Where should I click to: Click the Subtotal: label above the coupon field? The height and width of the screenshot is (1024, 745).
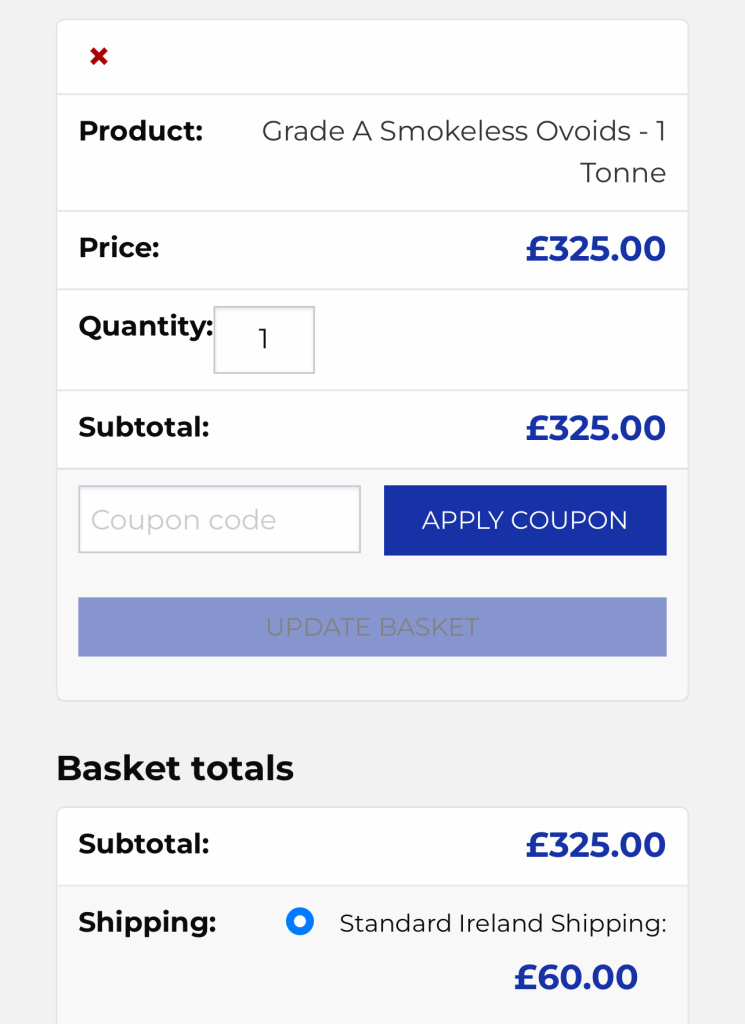144,427
